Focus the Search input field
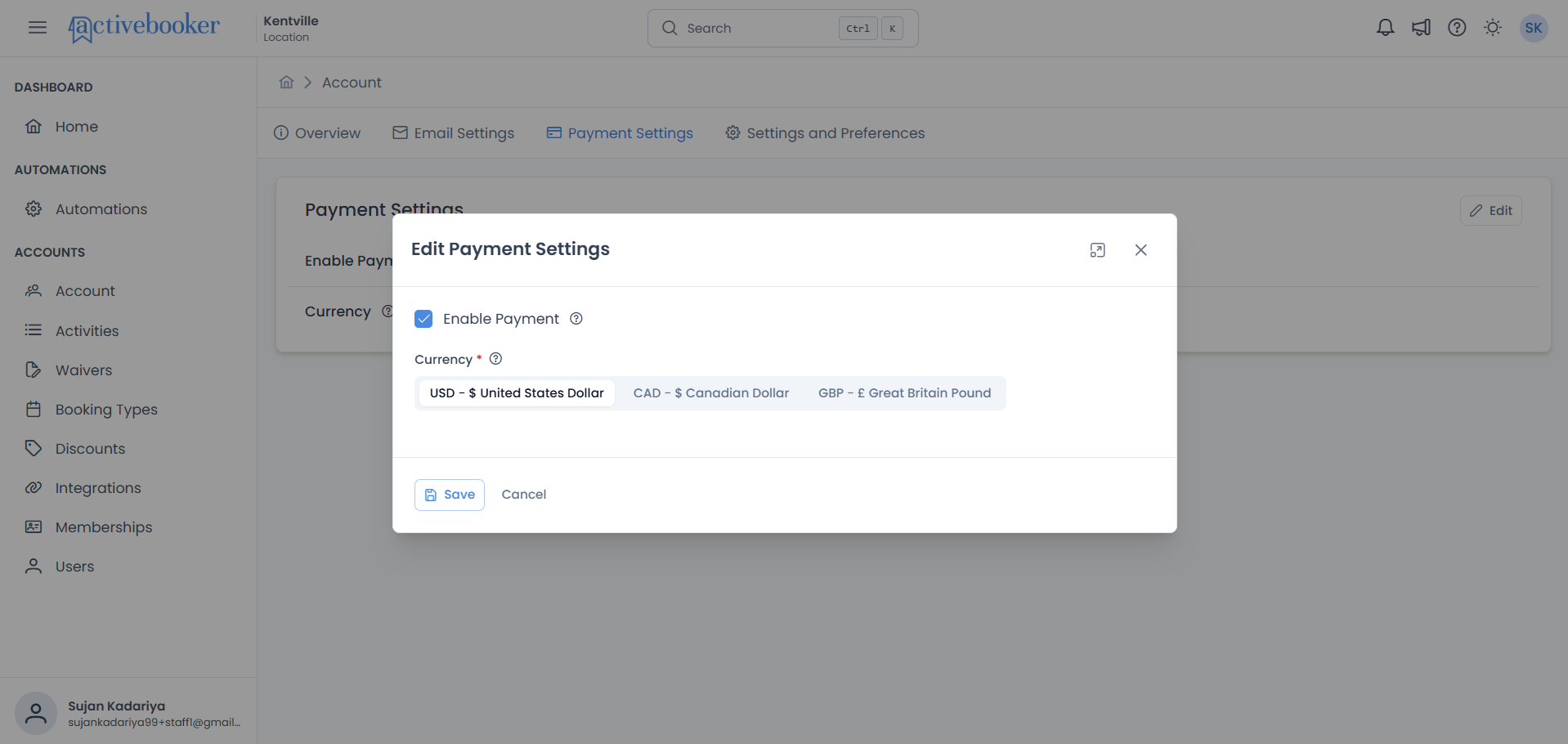The image size is (1568, 744). [783, 29]
